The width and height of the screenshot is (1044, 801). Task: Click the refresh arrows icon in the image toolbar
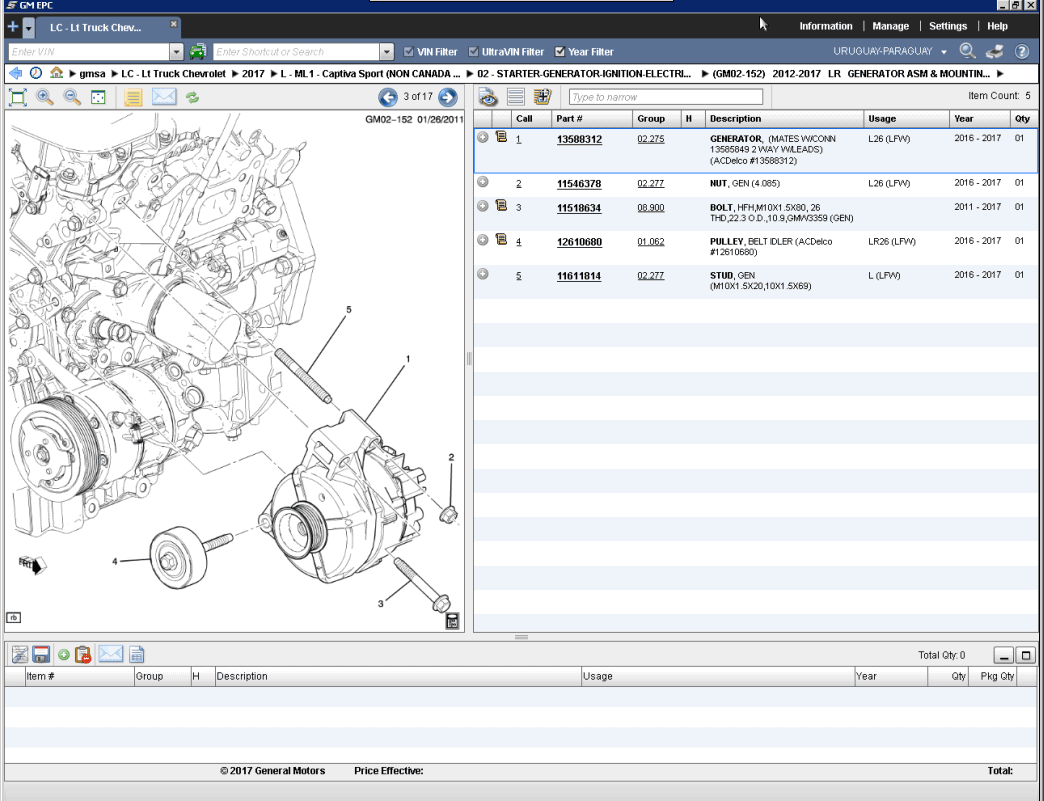coord(194,97)
